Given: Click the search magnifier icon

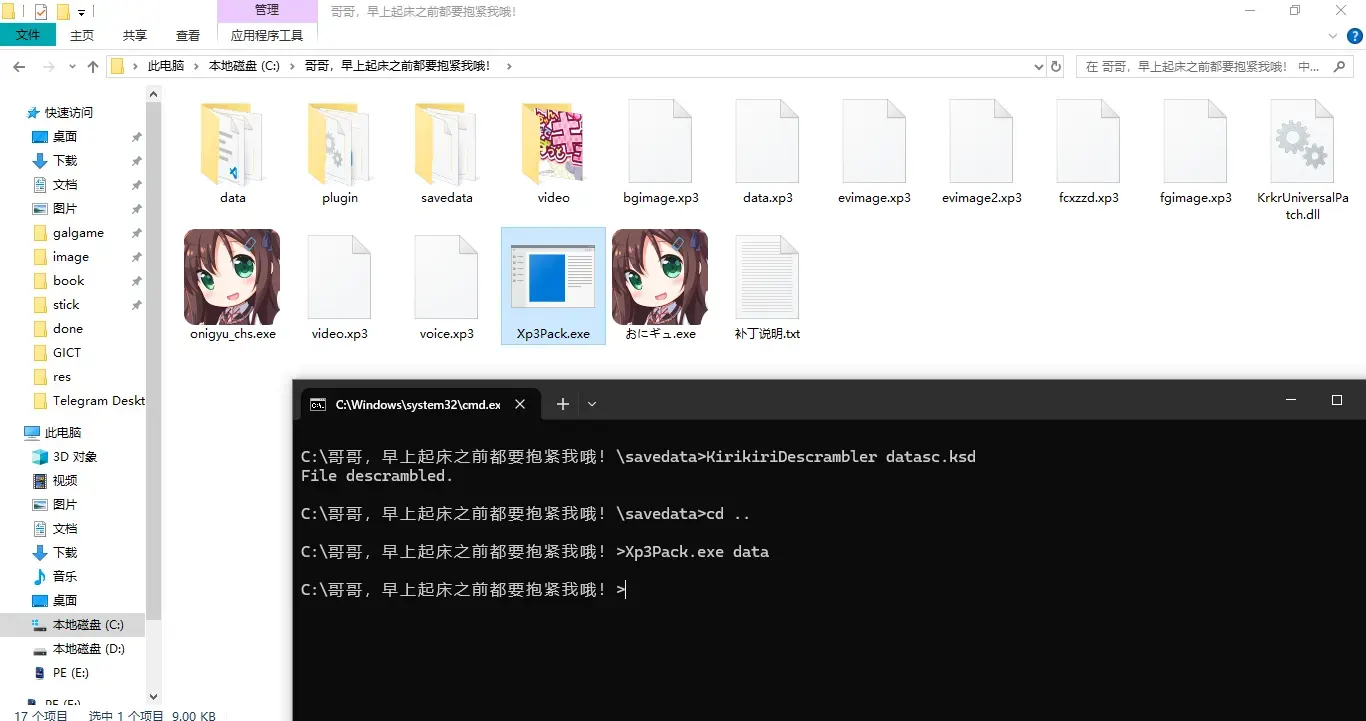Looking at the screenshot, I should (1340, 66).
